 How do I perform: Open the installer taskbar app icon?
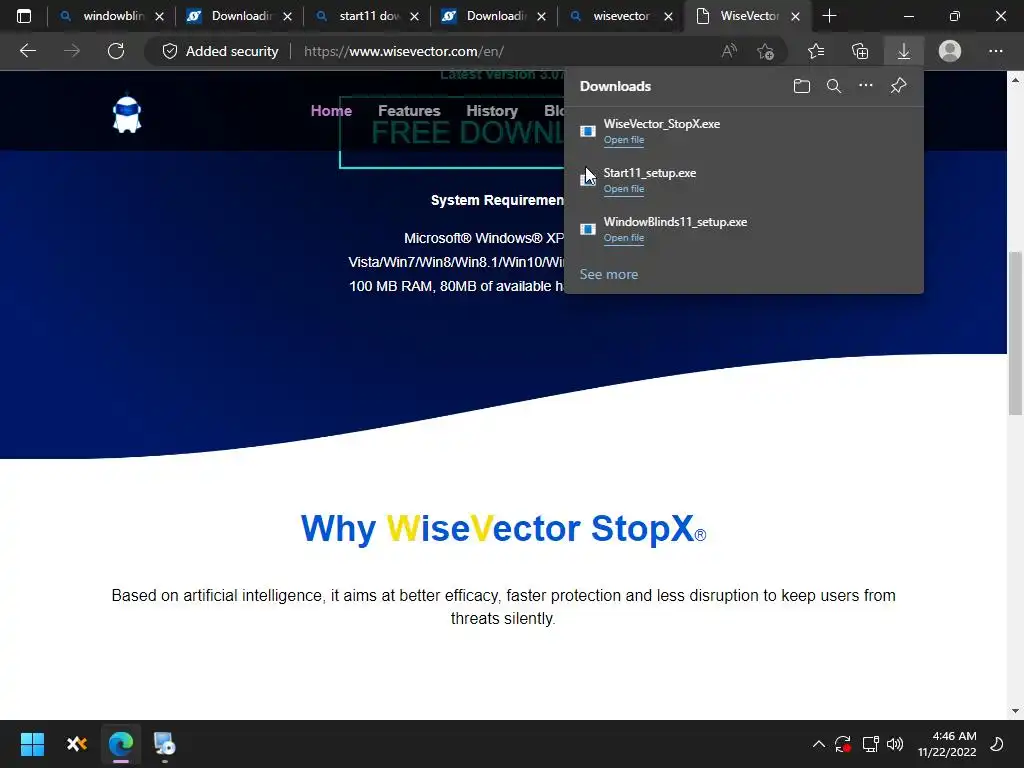point(164,744)
